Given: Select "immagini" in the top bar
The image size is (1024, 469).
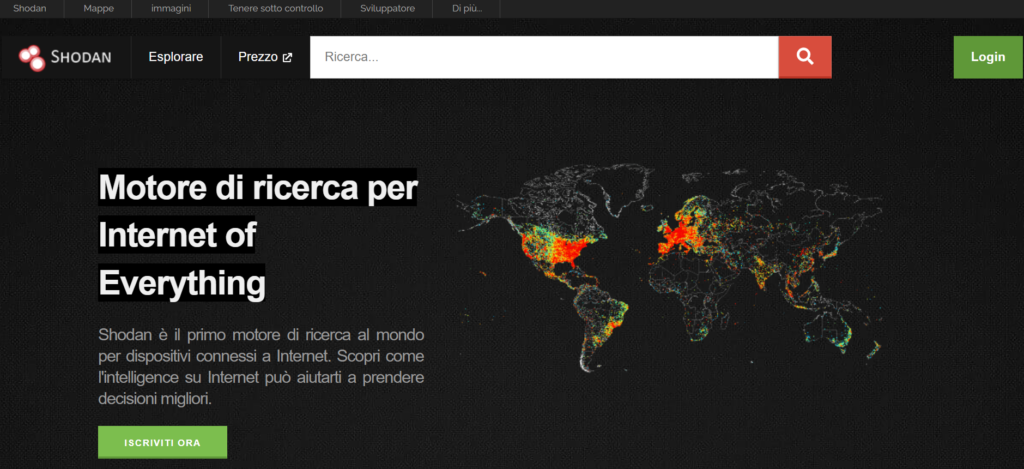Looking at the screenshot, I should 172,9.
